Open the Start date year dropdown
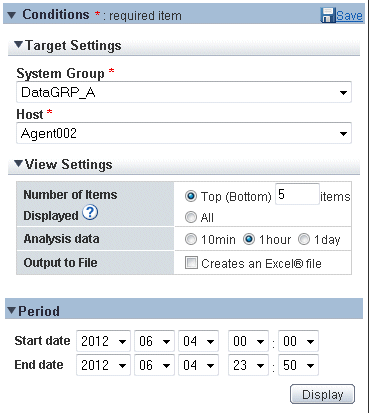Viewport: 369px width, 413px height. pos(103,341)
